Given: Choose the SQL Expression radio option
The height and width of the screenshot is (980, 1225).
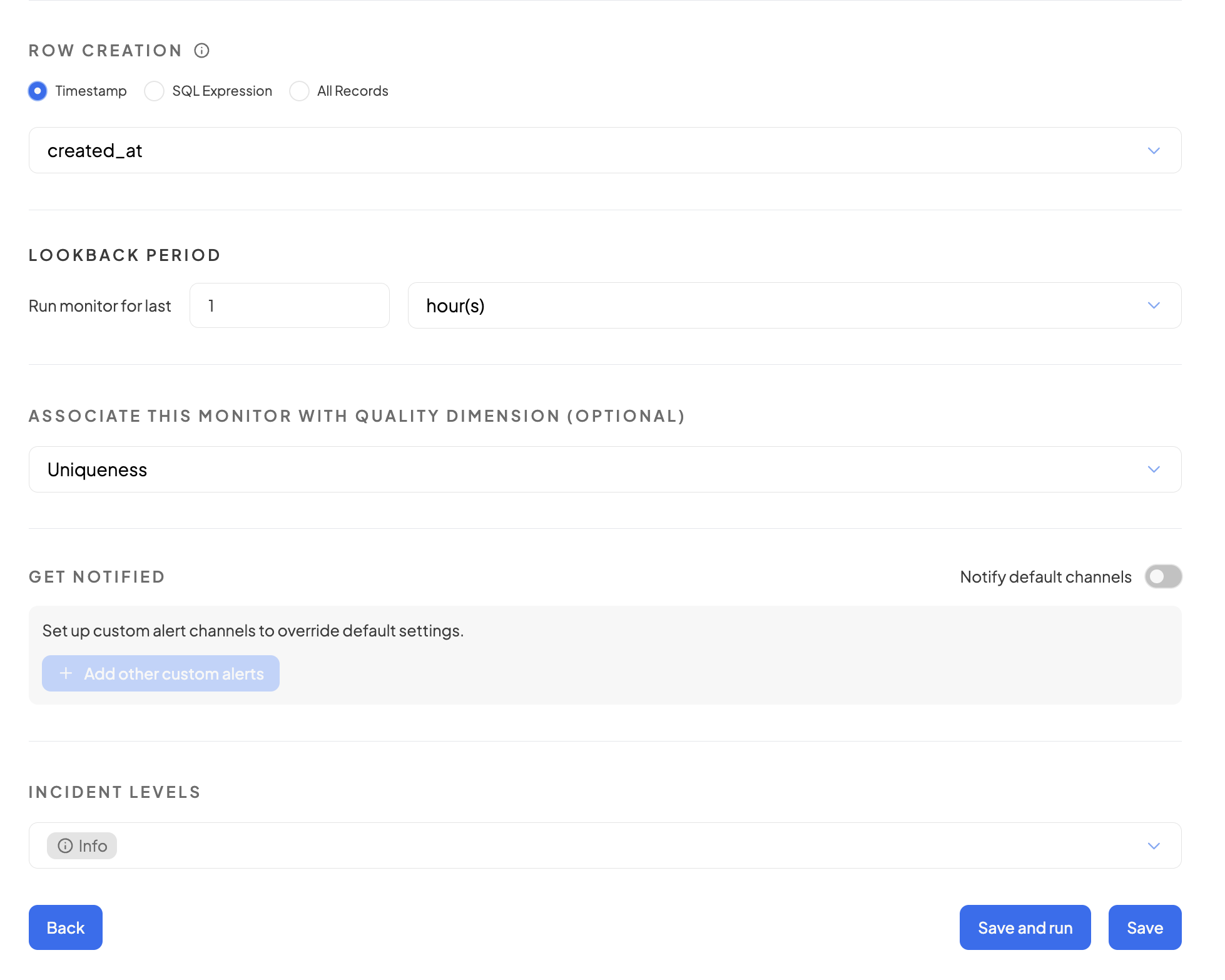Looking at the screenshot, I should point(155,91).
